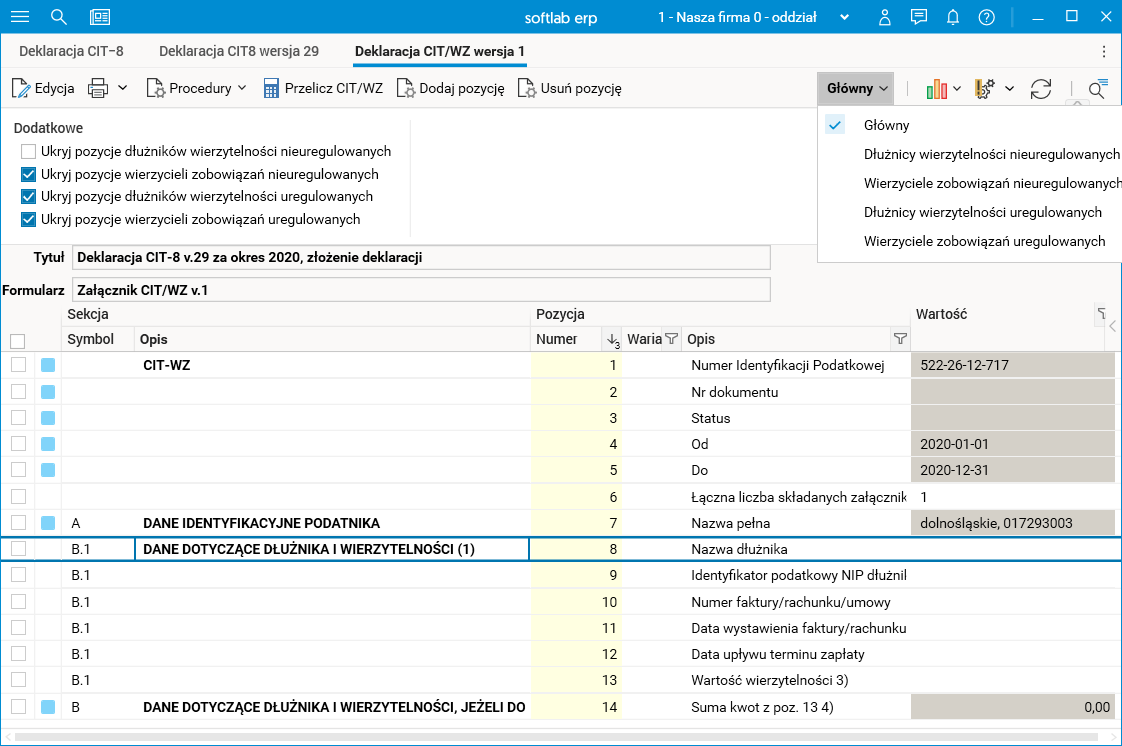This screenshot has height=746, width=1122.
Task: Click the chat messages icon
Action: [x=919, y=17]
